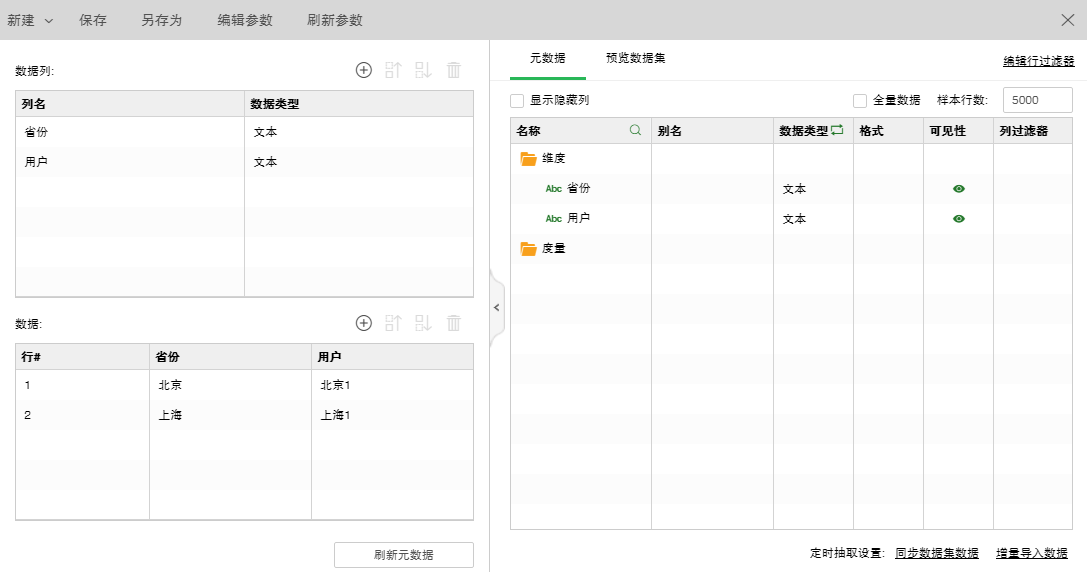Delete selected column in 数据列 section
Image resolution: width=1087 pixels, height=572 pixels.
[454, 70]
